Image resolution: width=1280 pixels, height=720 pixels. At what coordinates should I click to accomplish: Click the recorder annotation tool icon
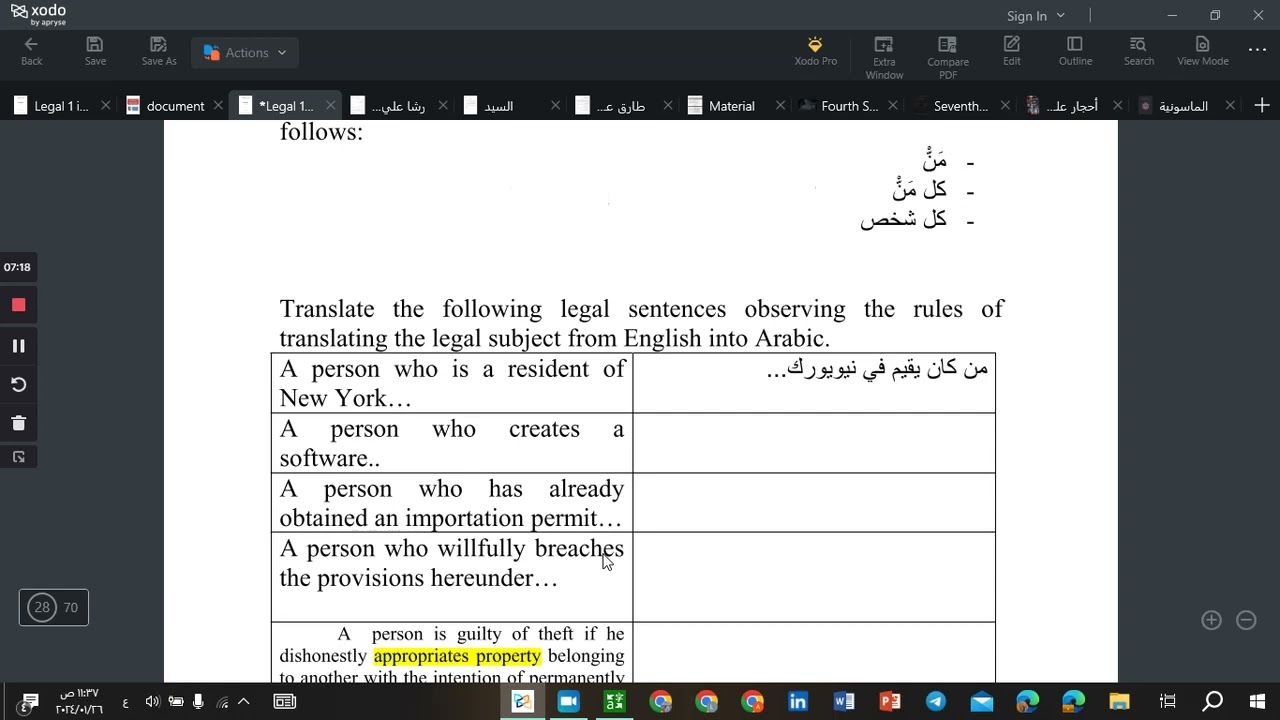coord(18,457)
